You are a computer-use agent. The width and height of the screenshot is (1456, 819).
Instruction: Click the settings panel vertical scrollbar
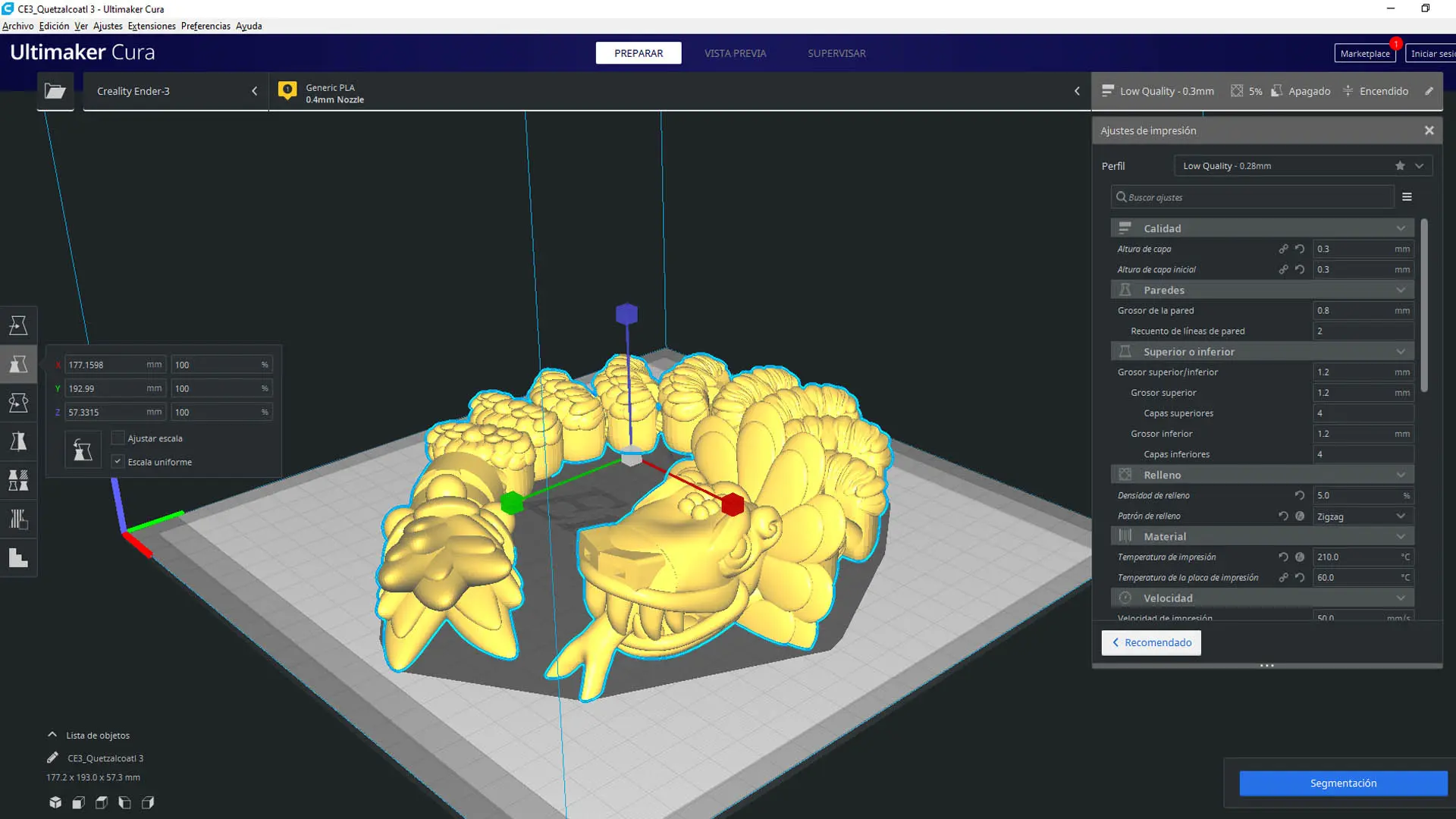tap(1424, 305)
